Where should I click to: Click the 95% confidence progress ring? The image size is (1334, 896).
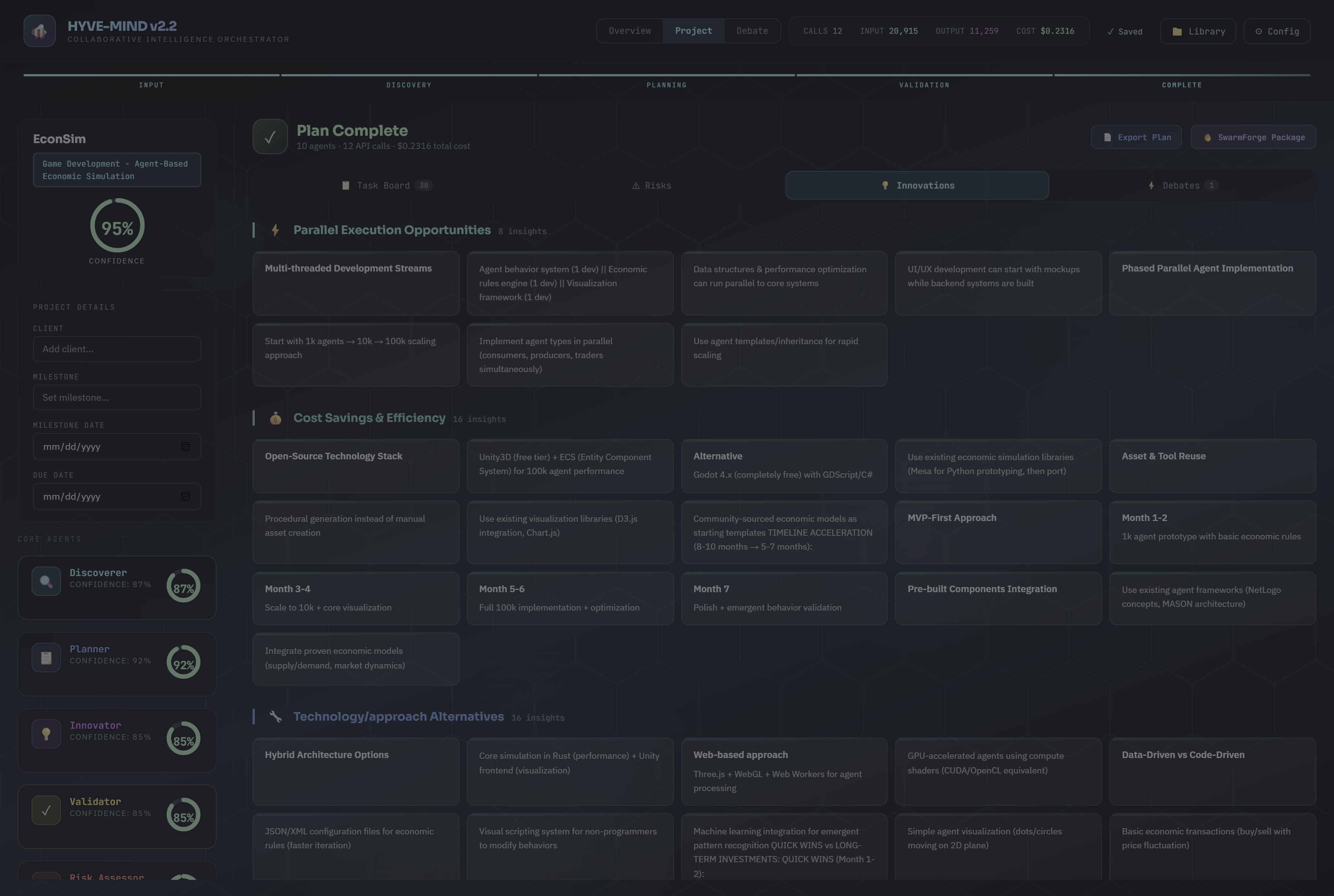pos(117,226)
